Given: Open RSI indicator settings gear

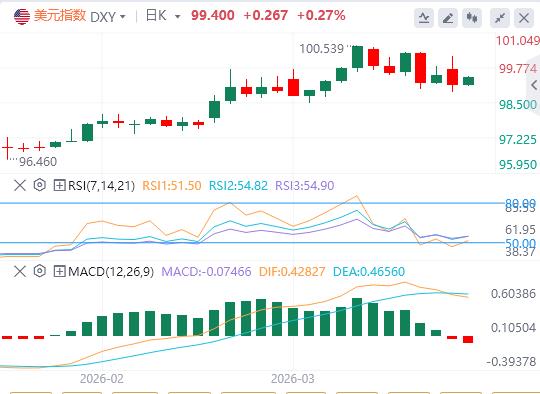Looking at the screenshot, I should pyautogui.click(x=40, y=185).
